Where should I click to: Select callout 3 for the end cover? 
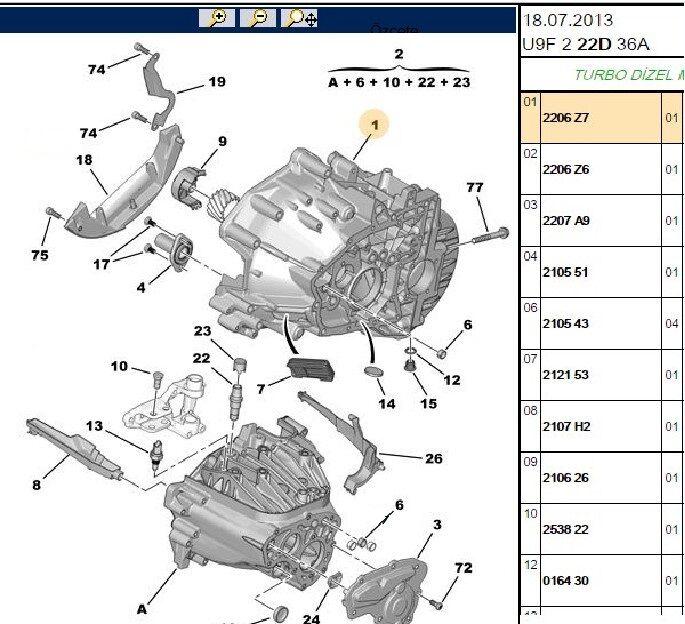tap(436, 524)
